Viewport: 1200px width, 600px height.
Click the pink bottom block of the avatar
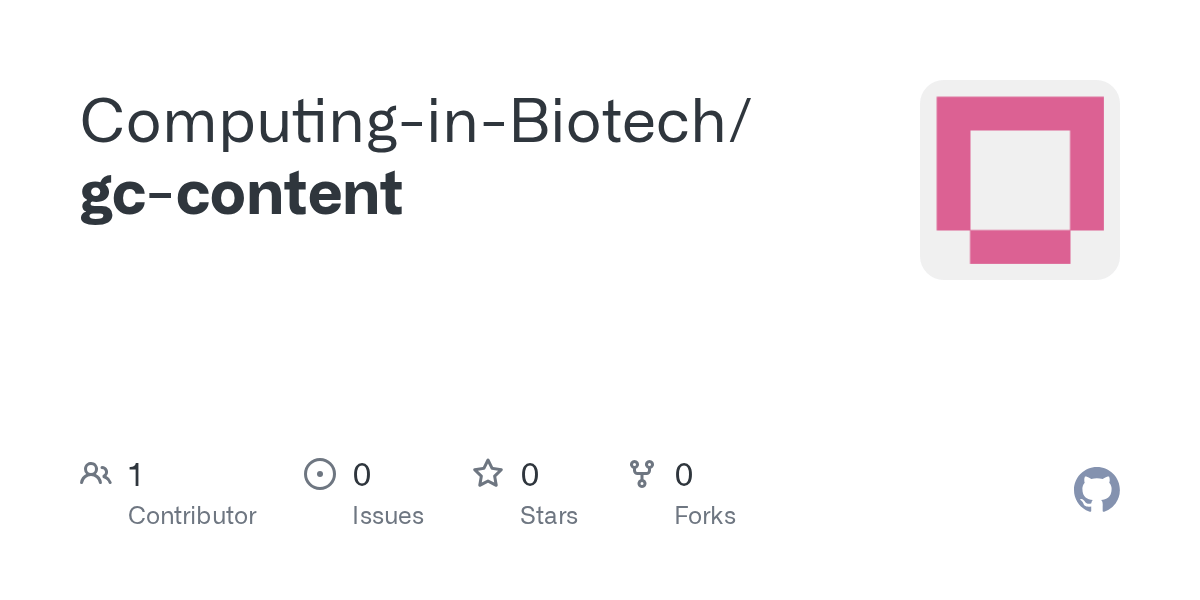[1020, 247]
